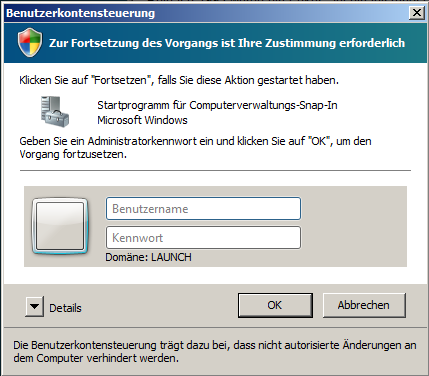The image size is (429, 376).
Task: Focus the Kennwort password field
Action: 203,238
